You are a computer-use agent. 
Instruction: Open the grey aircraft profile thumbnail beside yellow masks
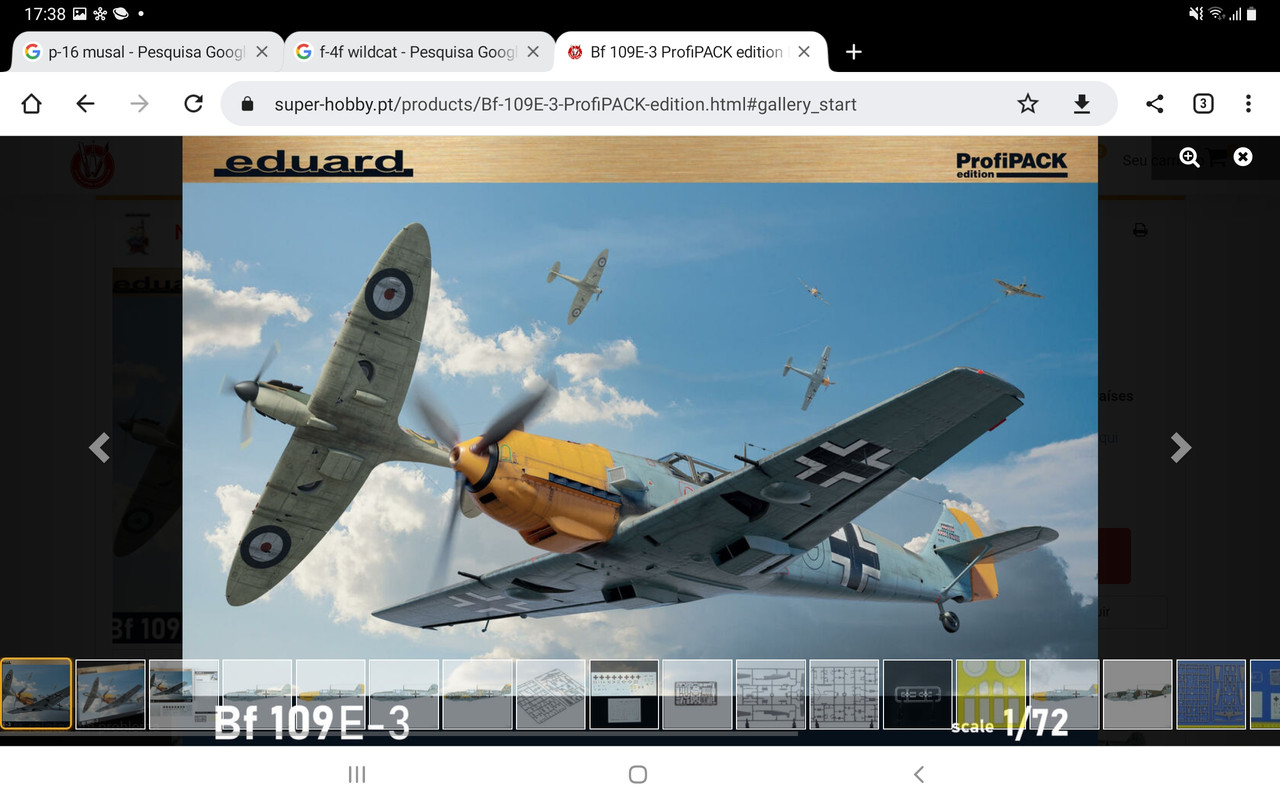point(1064,694)
